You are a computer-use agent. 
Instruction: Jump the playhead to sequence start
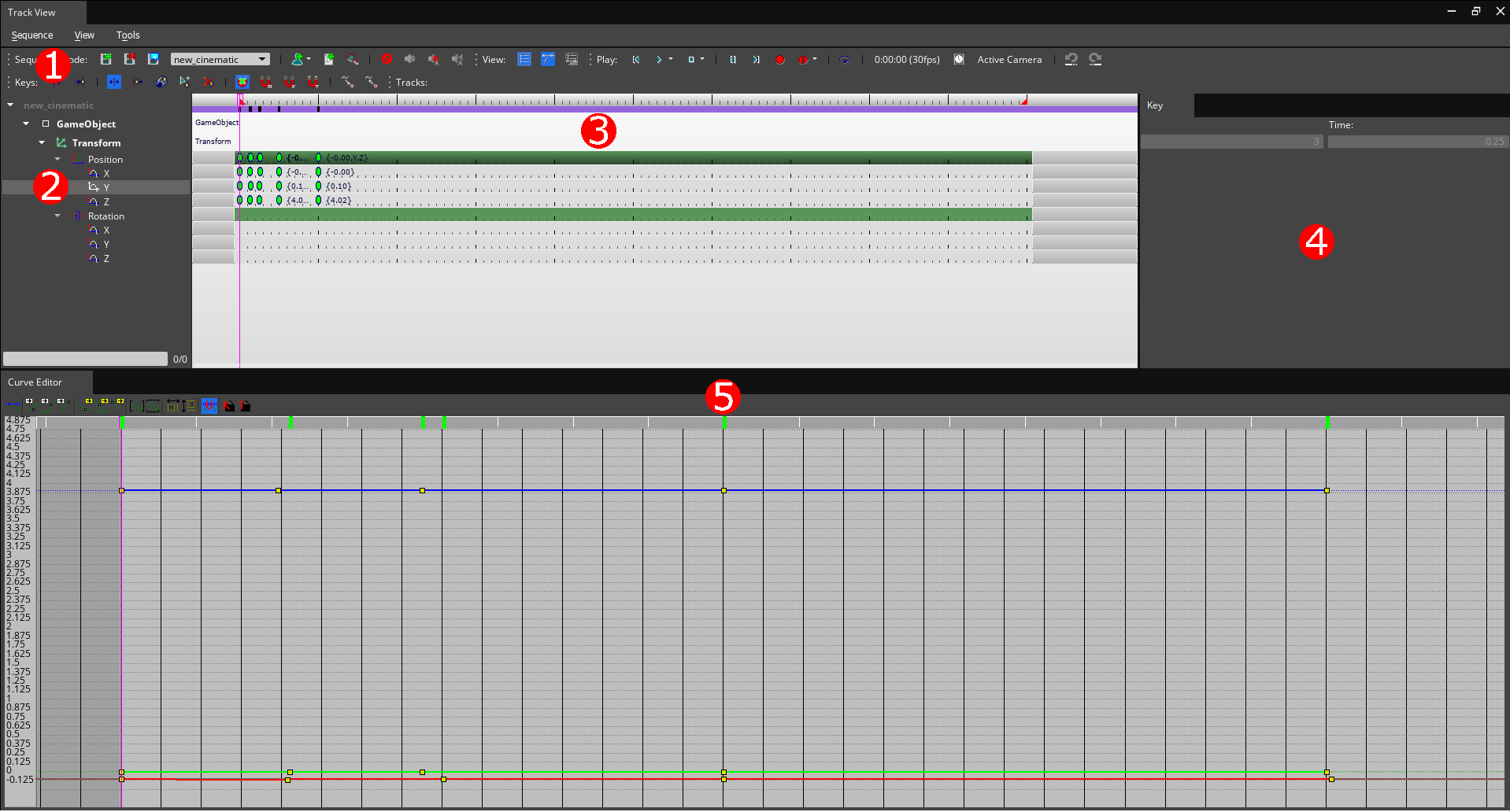635,59
